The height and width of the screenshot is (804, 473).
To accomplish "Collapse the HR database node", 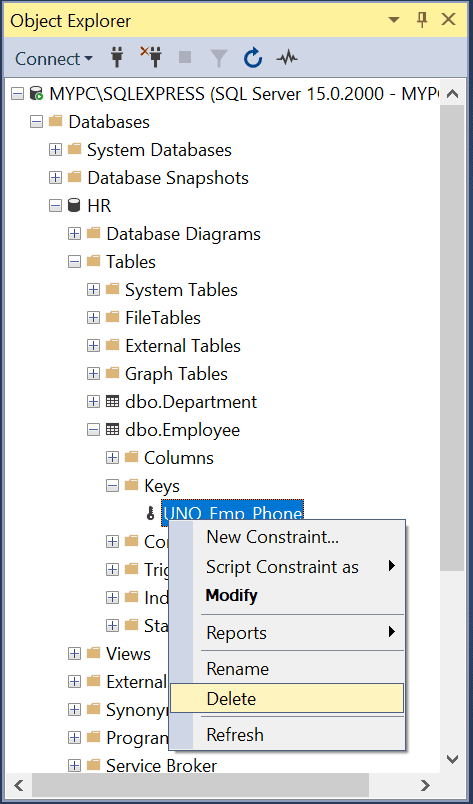I will (55, 206).
